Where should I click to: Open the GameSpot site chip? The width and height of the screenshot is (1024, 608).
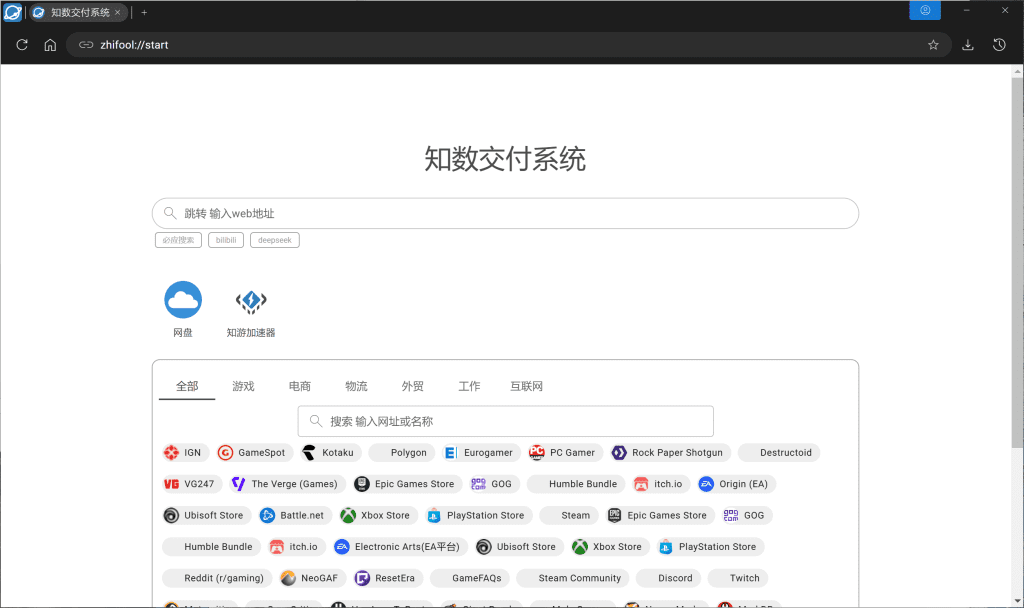point(254,453)
